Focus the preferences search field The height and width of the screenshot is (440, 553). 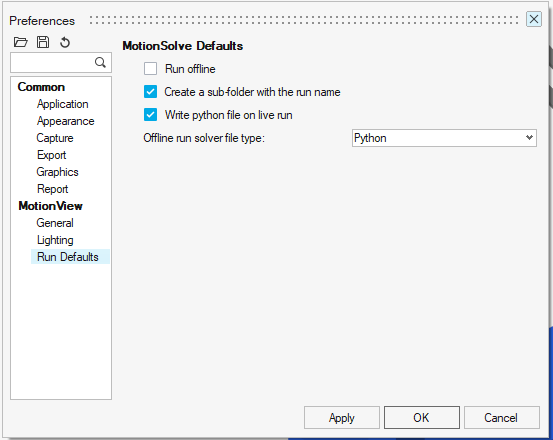pyautogui.click(x=61, y=63)
